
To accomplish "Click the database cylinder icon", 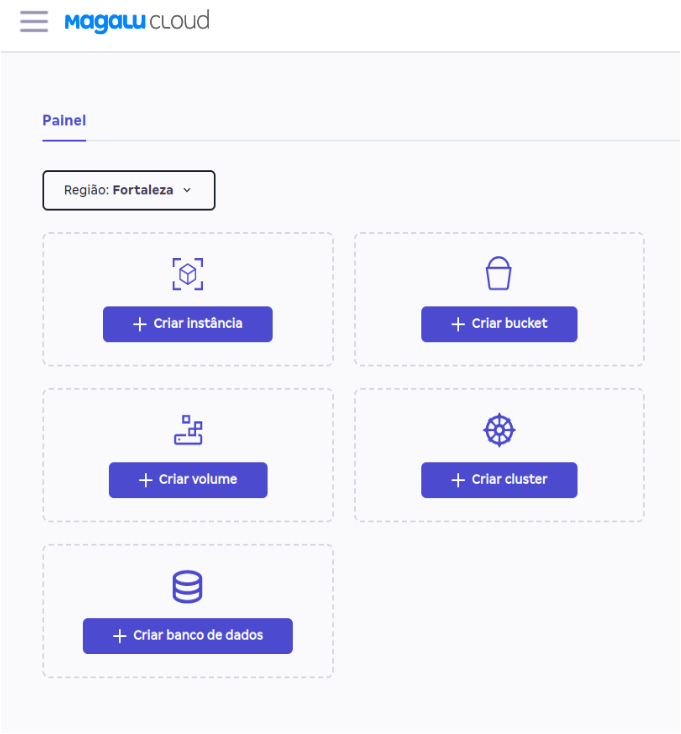I will [x=187, y=586].
